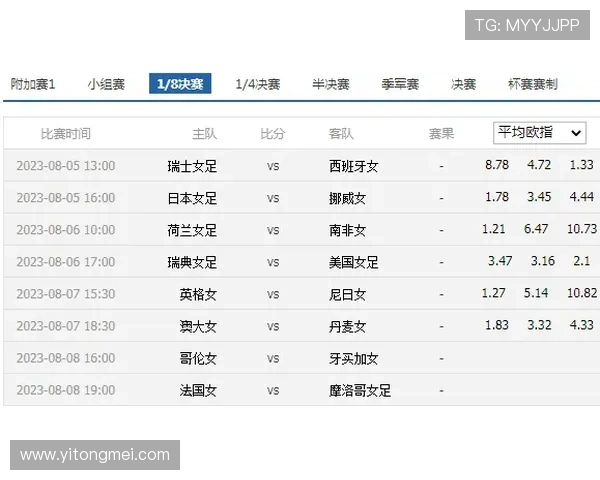Open away team 南非女
Image resolution: width=600 pixels, height=480 pixels.
[x=347, y=230]
